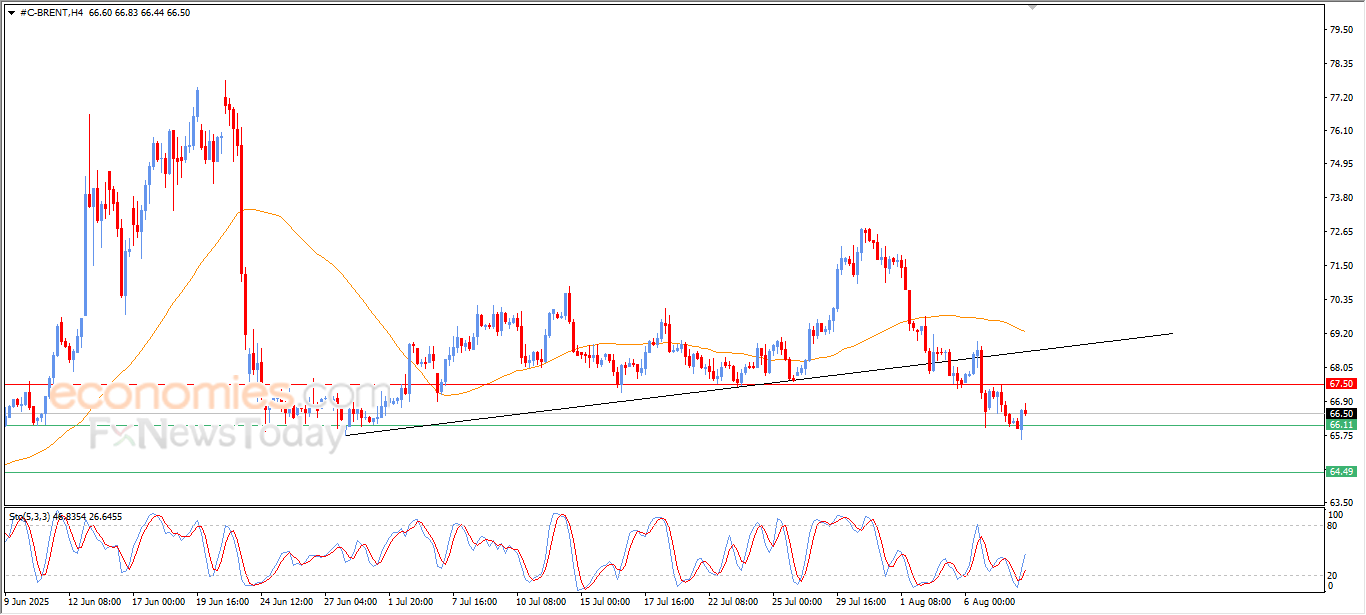Click the 71.50 price axis value

coord(1341,266)
